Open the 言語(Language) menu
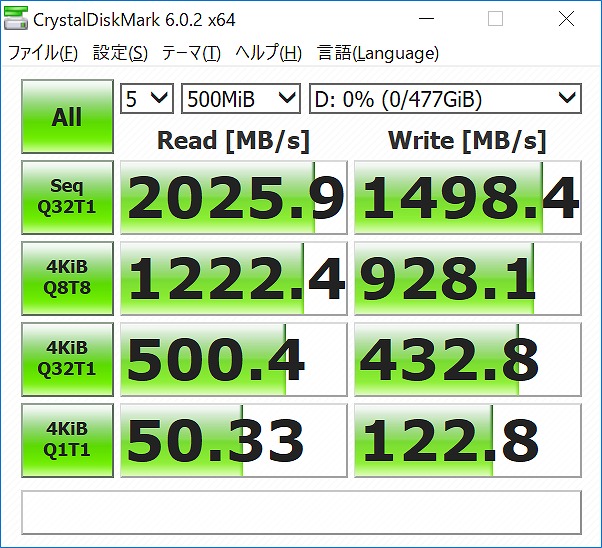Viewport: 602px width, 548px height. click(x=378, y=53)
